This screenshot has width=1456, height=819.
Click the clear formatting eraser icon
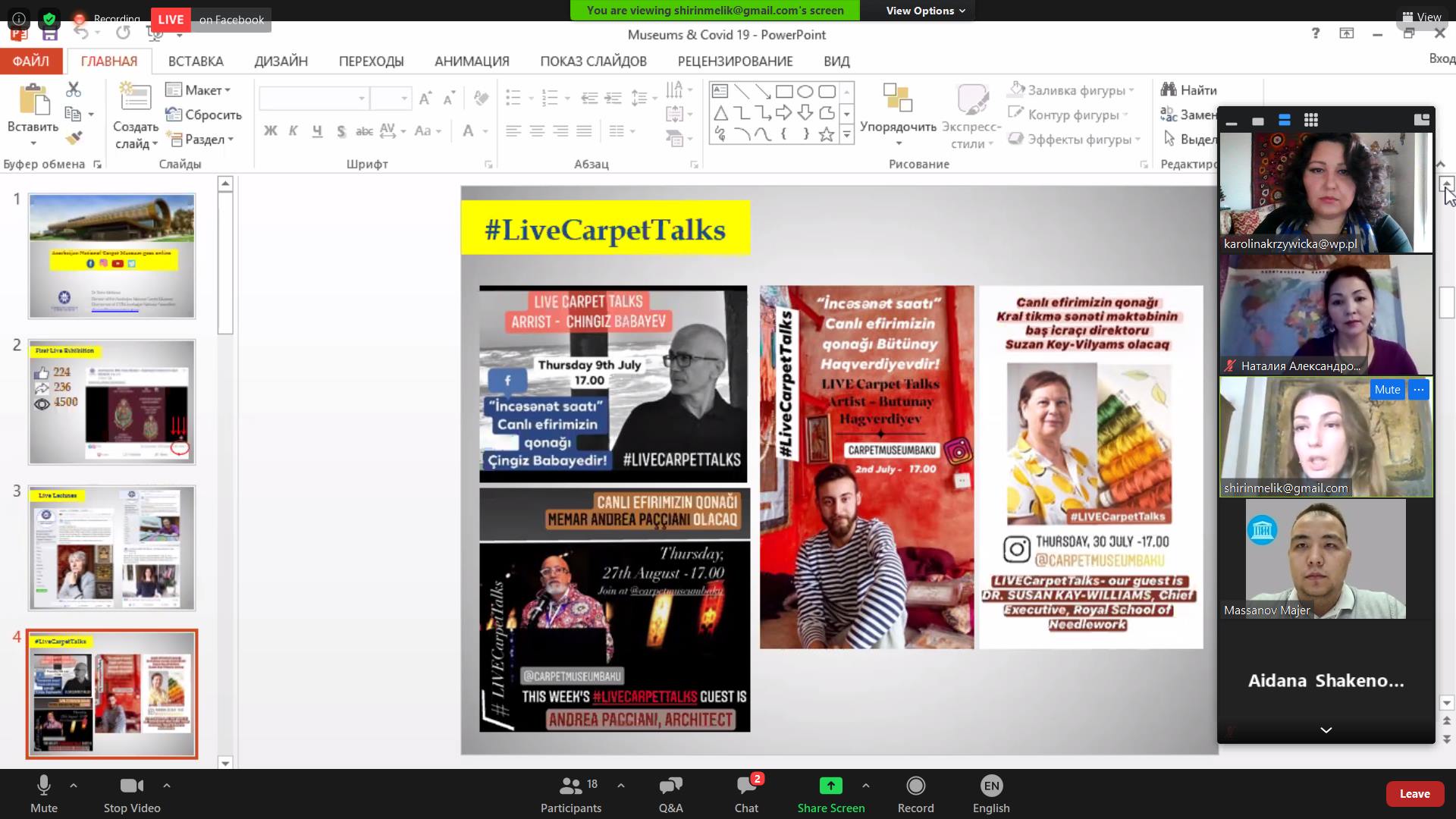pos(481,98)
